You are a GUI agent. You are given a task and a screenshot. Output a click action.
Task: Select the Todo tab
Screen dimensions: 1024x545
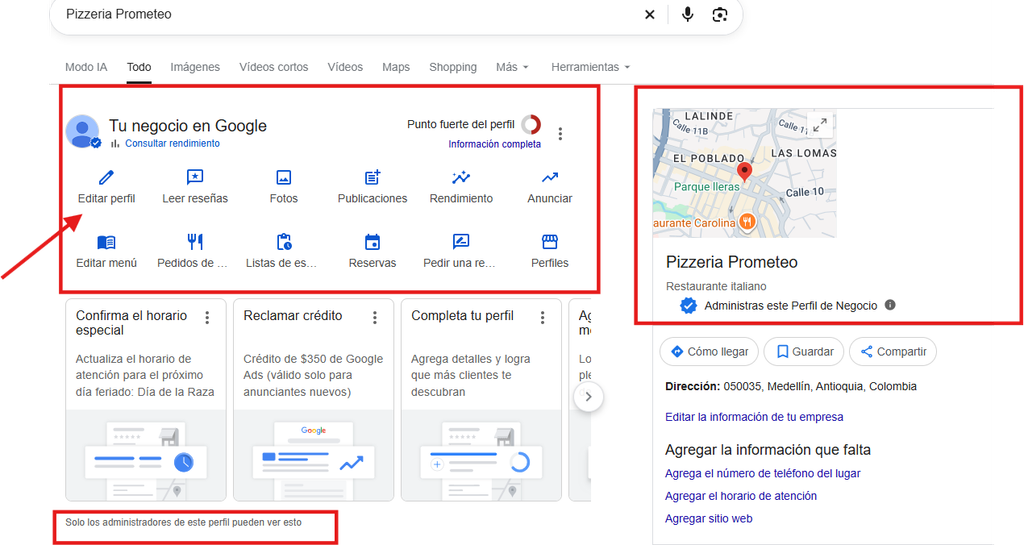click(x=139, y=67)
